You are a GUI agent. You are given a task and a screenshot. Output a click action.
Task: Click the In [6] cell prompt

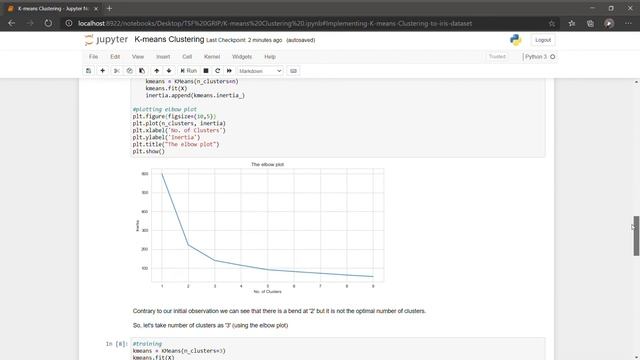pyautogui.click(x=117, y=344)
